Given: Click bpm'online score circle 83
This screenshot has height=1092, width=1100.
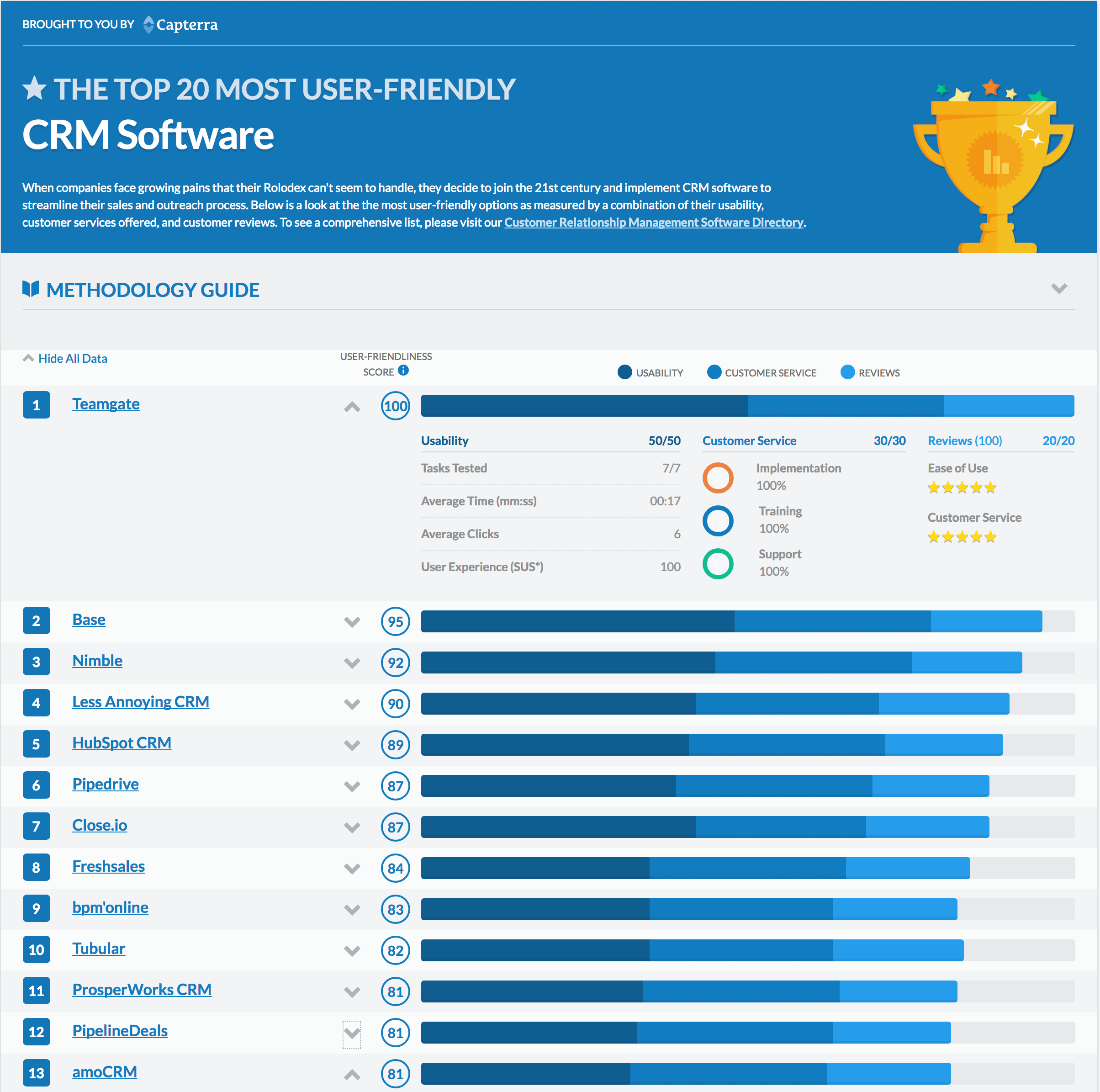Looking at the screenshot, I should [395, 909].
